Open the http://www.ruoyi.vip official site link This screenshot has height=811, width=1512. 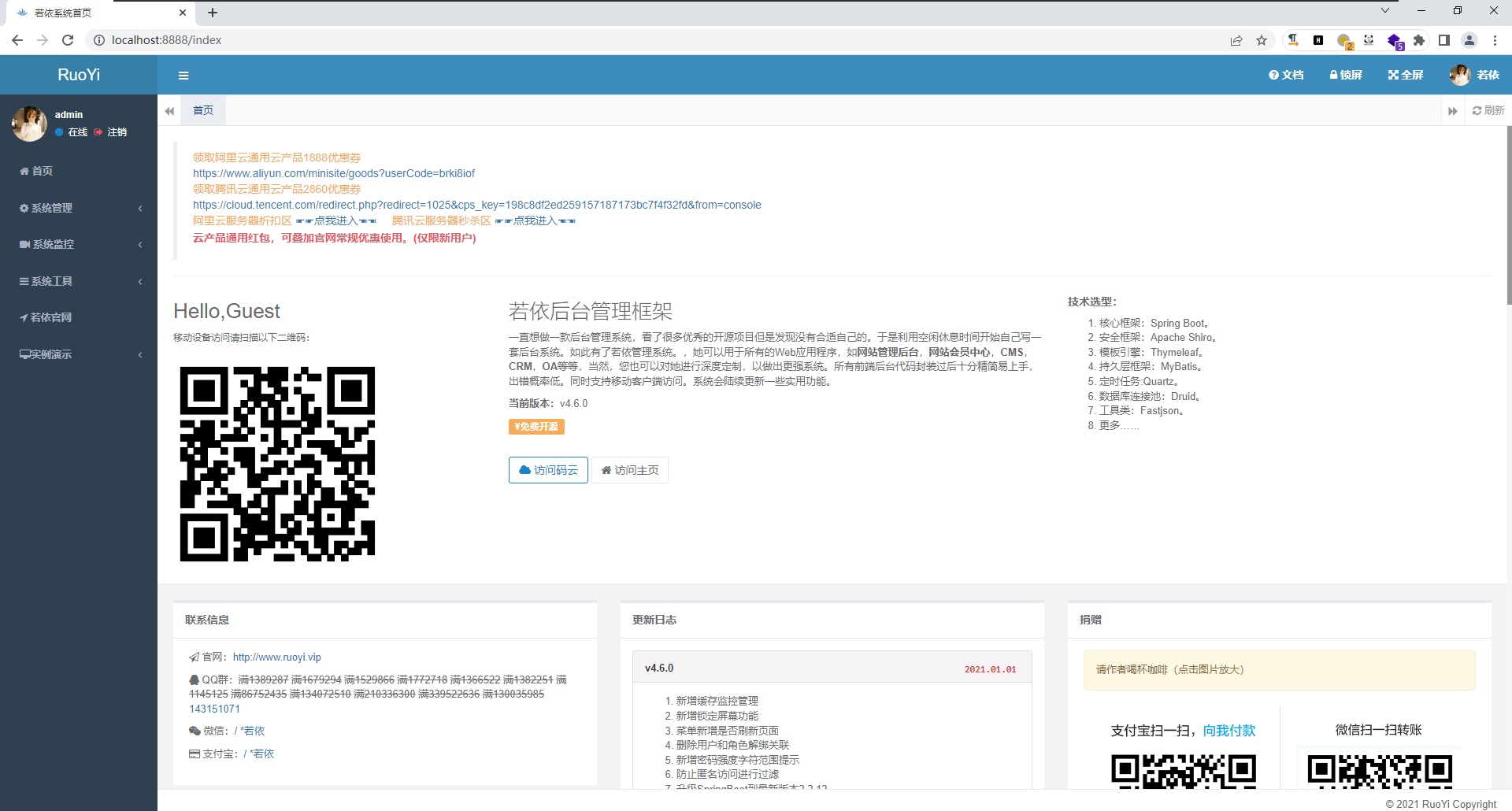(x=277, y=657)
